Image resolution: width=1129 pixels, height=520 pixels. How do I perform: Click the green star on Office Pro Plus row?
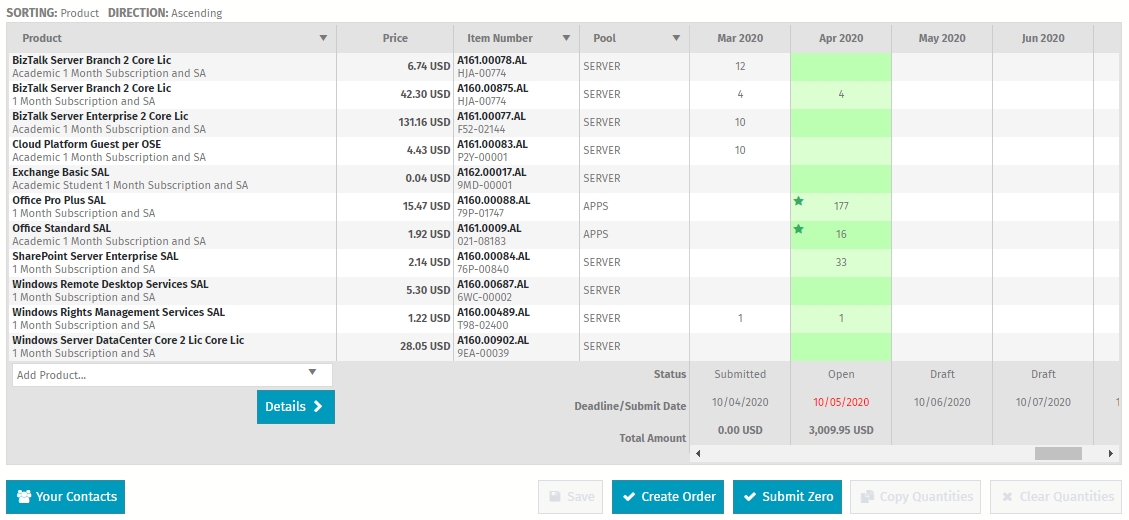pos(799,201)
